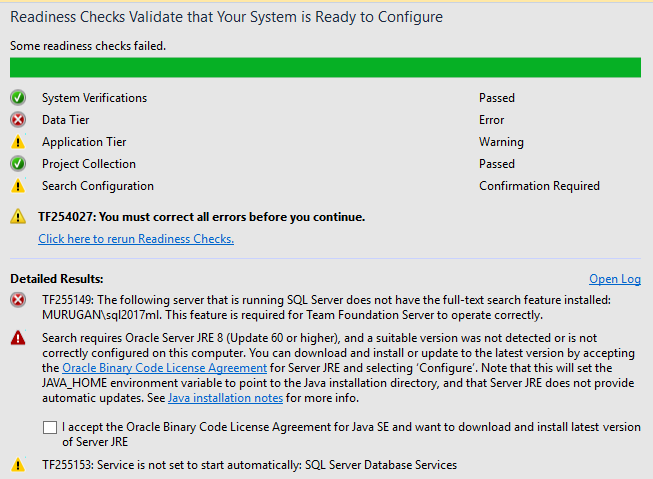Screen dimensions: 653x479
Task: Rerun Readiness Checks via the link
Action: coord(136,239)
